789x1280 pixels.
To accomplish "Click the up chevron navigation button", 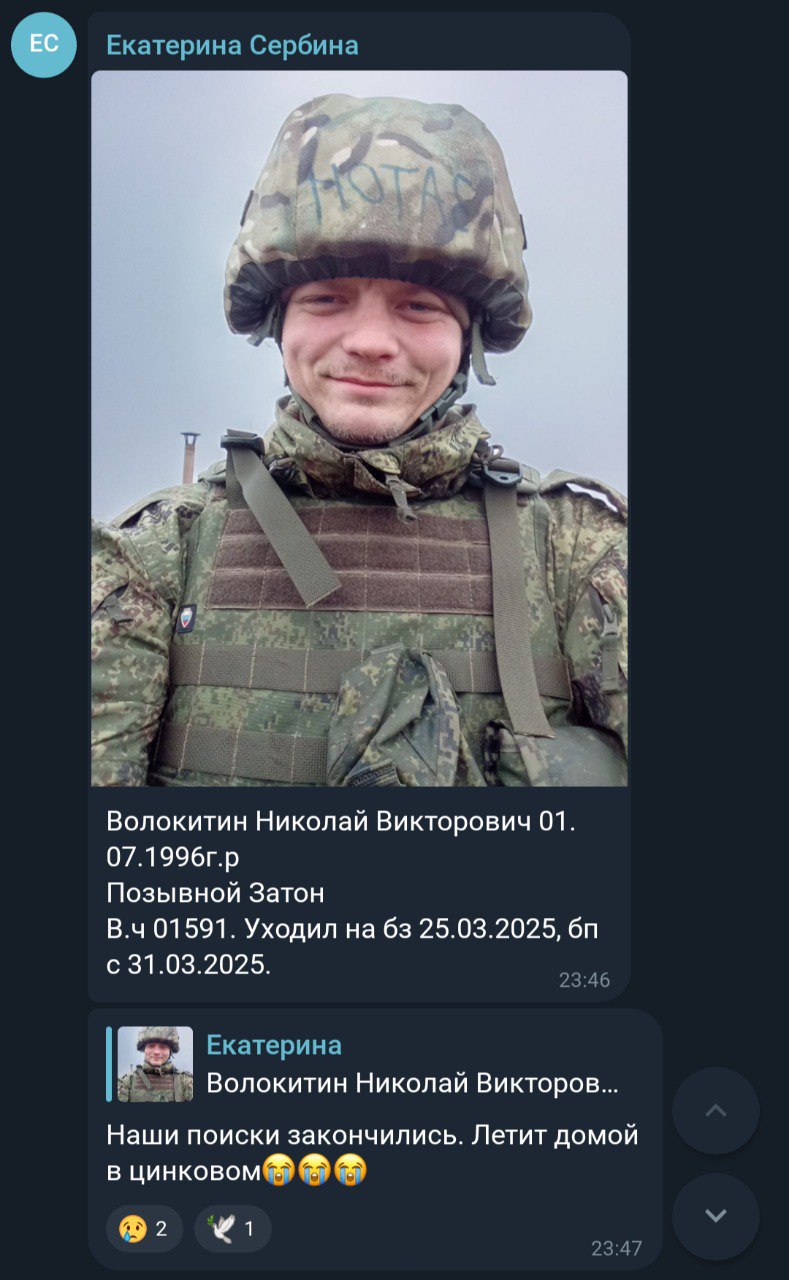I will click(715, 1111).
